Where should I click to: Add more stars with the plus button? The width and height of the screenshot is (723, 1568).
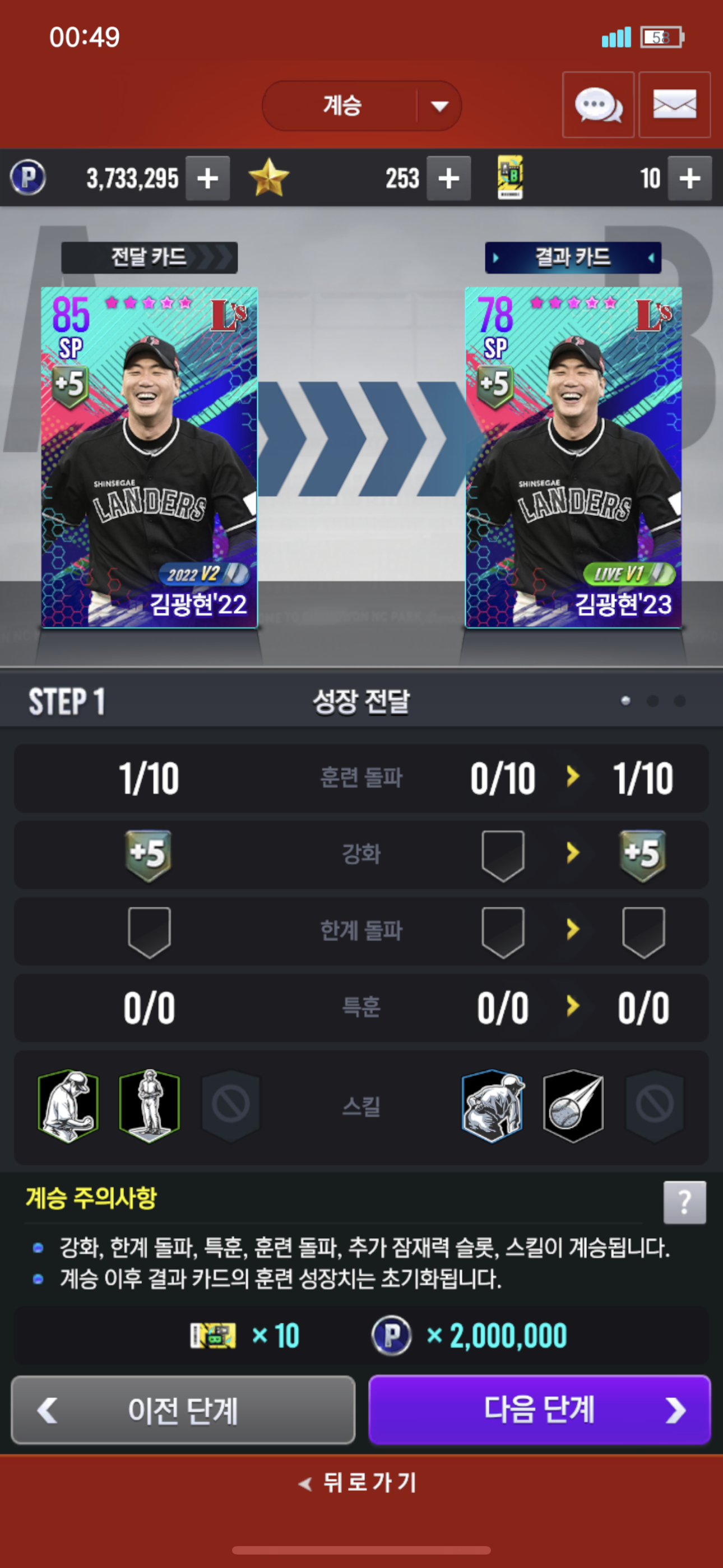[448, 178]
